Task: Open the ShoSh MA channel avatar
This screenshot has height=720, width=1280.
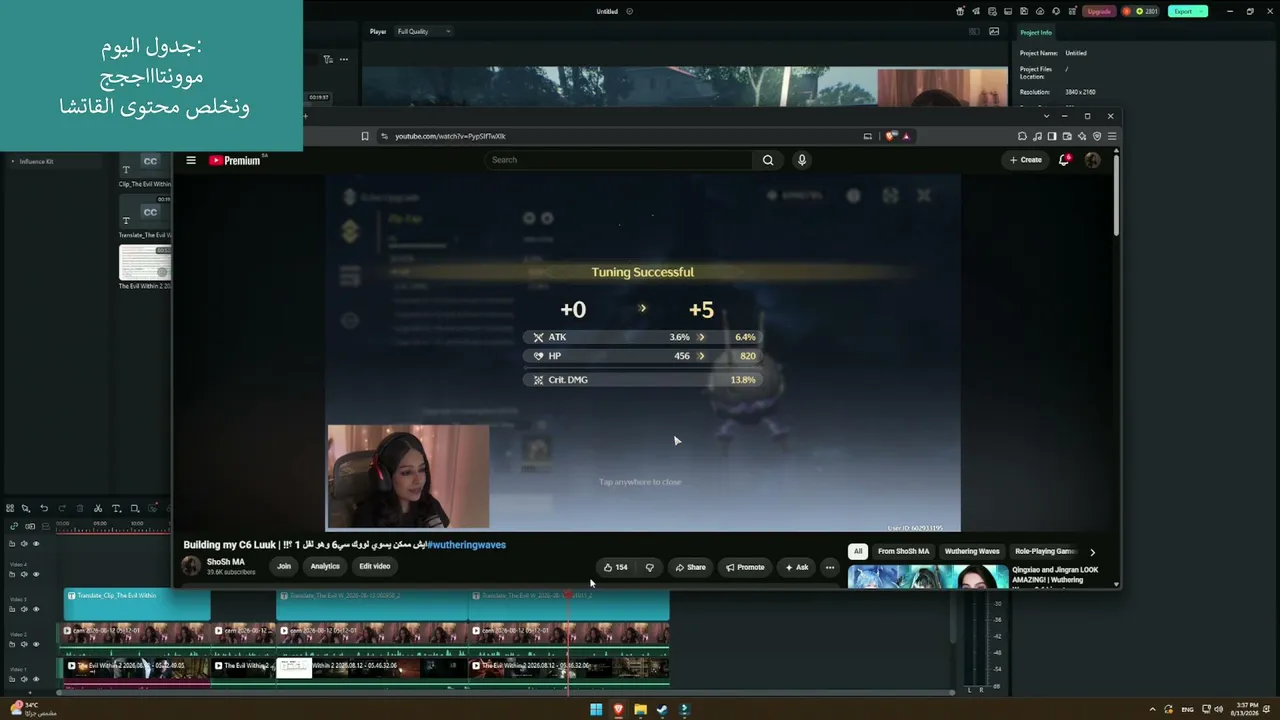Action: 191,566
